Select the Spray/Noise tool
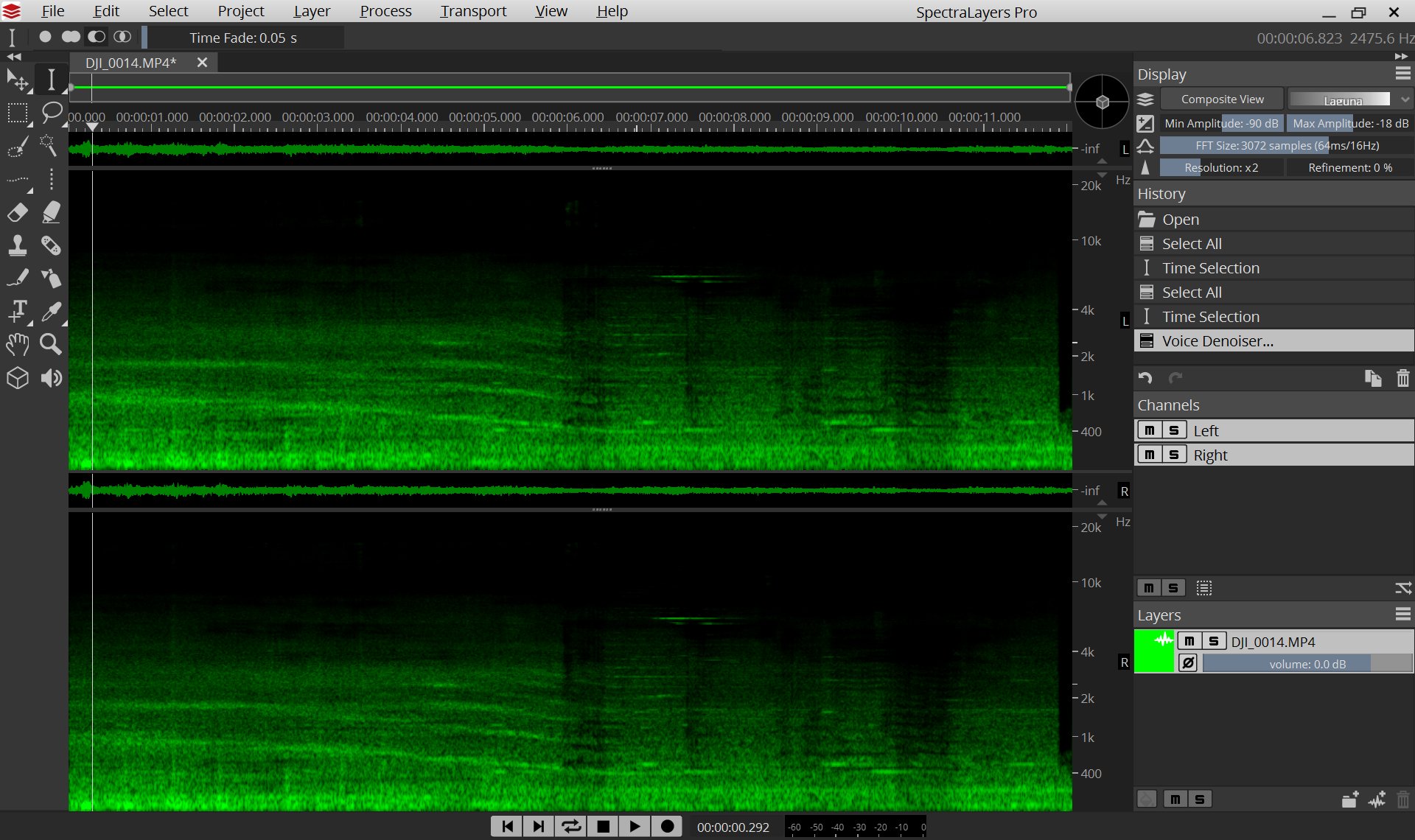The width and height of the screenshot is (1415, 840). tap(51, 279)
